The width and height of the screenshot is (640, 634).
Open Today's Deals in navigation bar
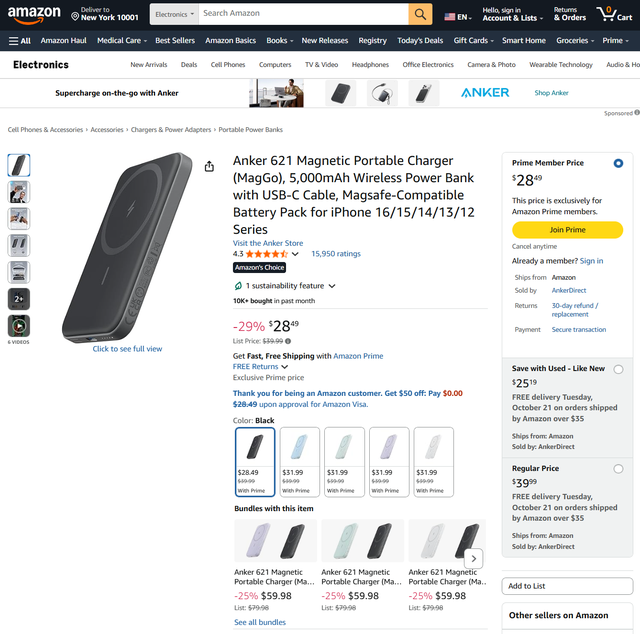420,41
